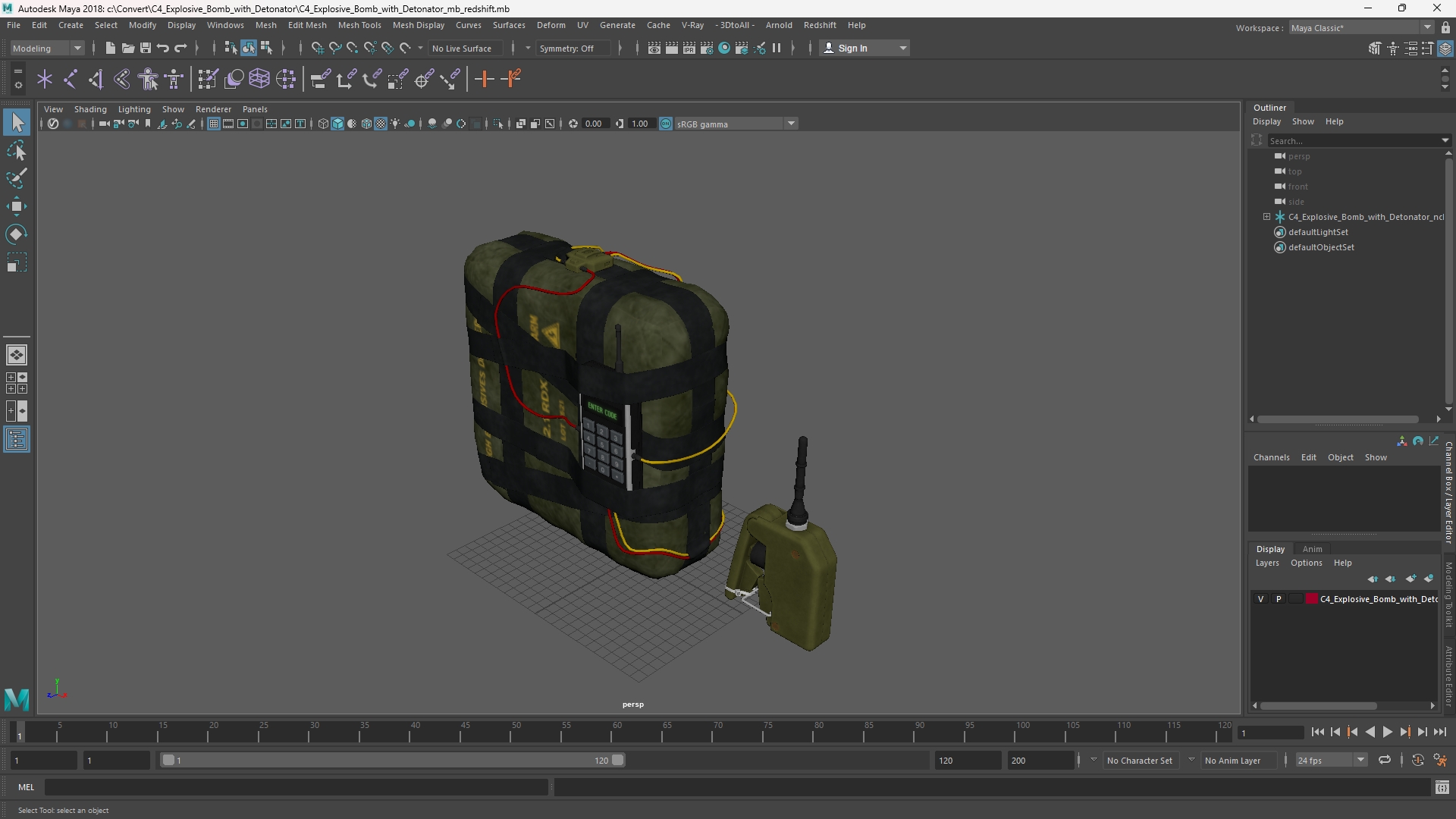Toggle Snap to curves icon

coord(335,48)
